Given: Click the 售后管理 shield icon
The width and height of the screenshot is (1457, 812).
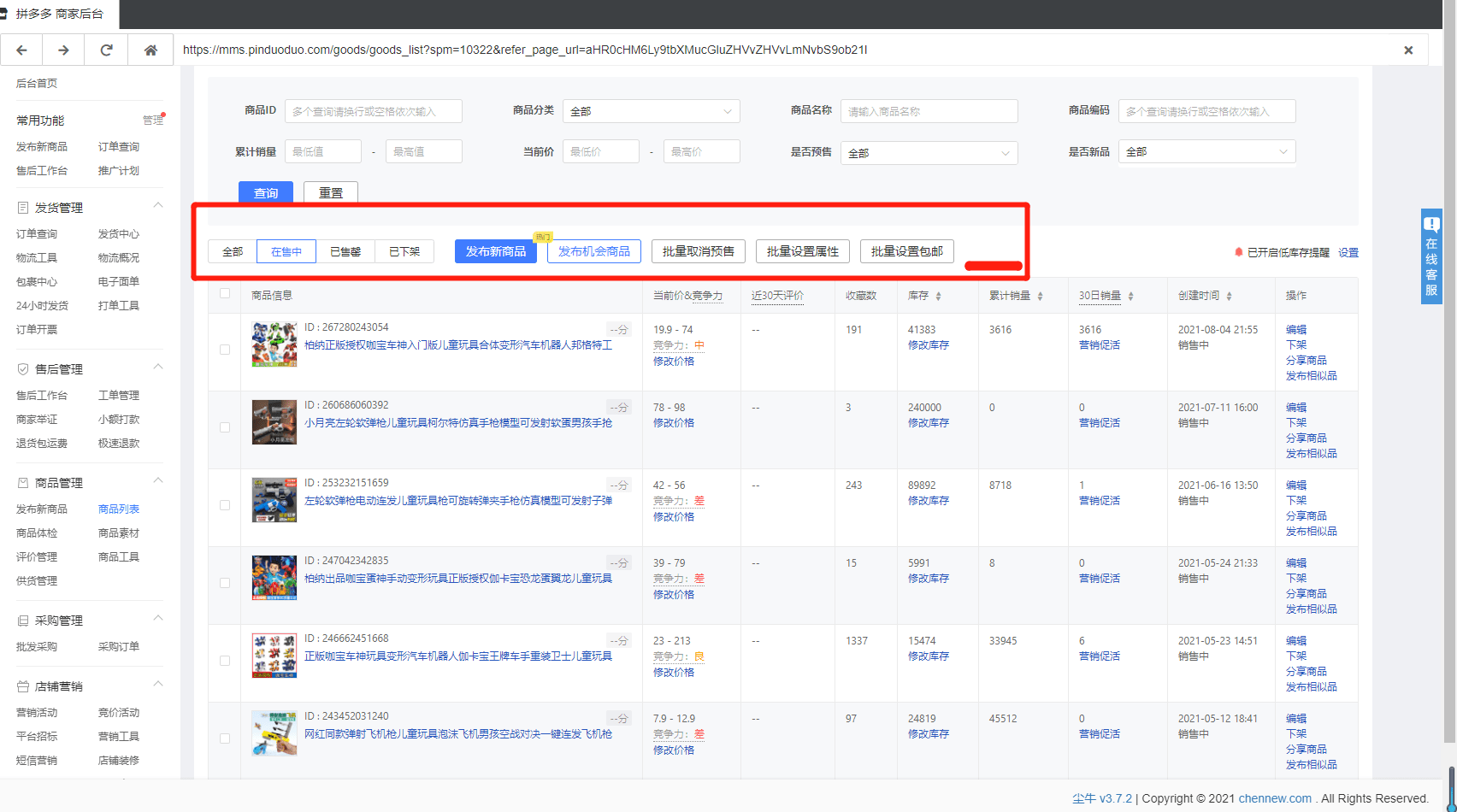Looking at the screenshot, I should (x=23, y=369).
